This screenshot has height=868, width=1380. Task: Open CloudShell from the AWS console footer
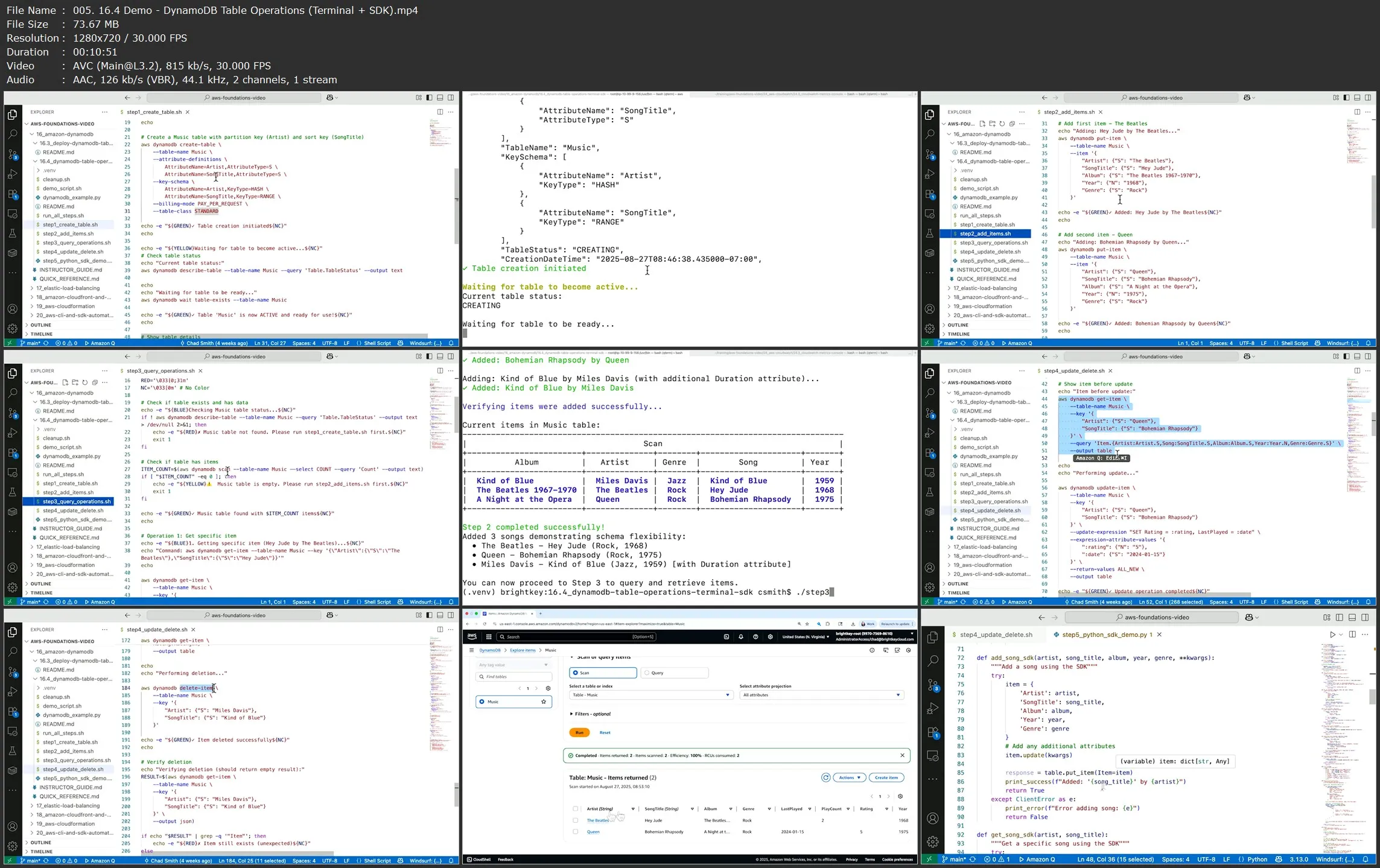(x=480, y=859)
